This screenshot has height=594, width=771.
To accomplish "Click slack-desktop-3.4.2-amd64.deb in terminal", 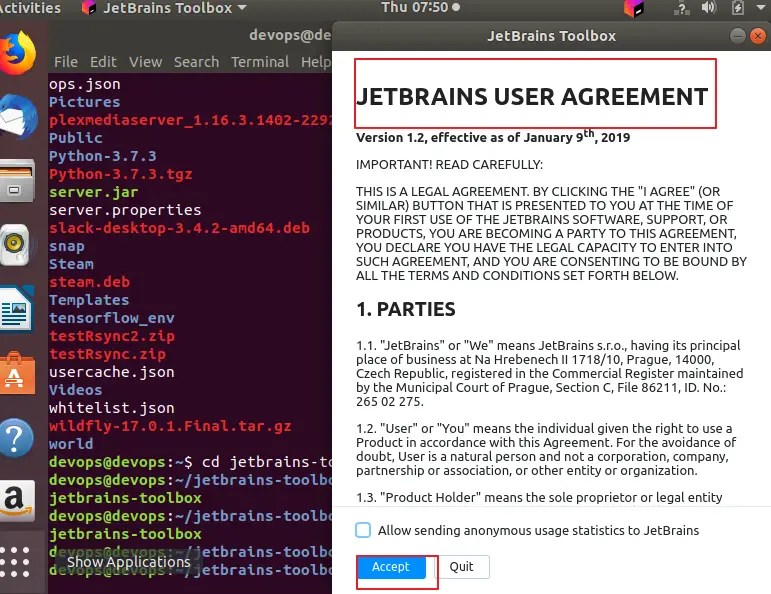I will coord(179,228).
